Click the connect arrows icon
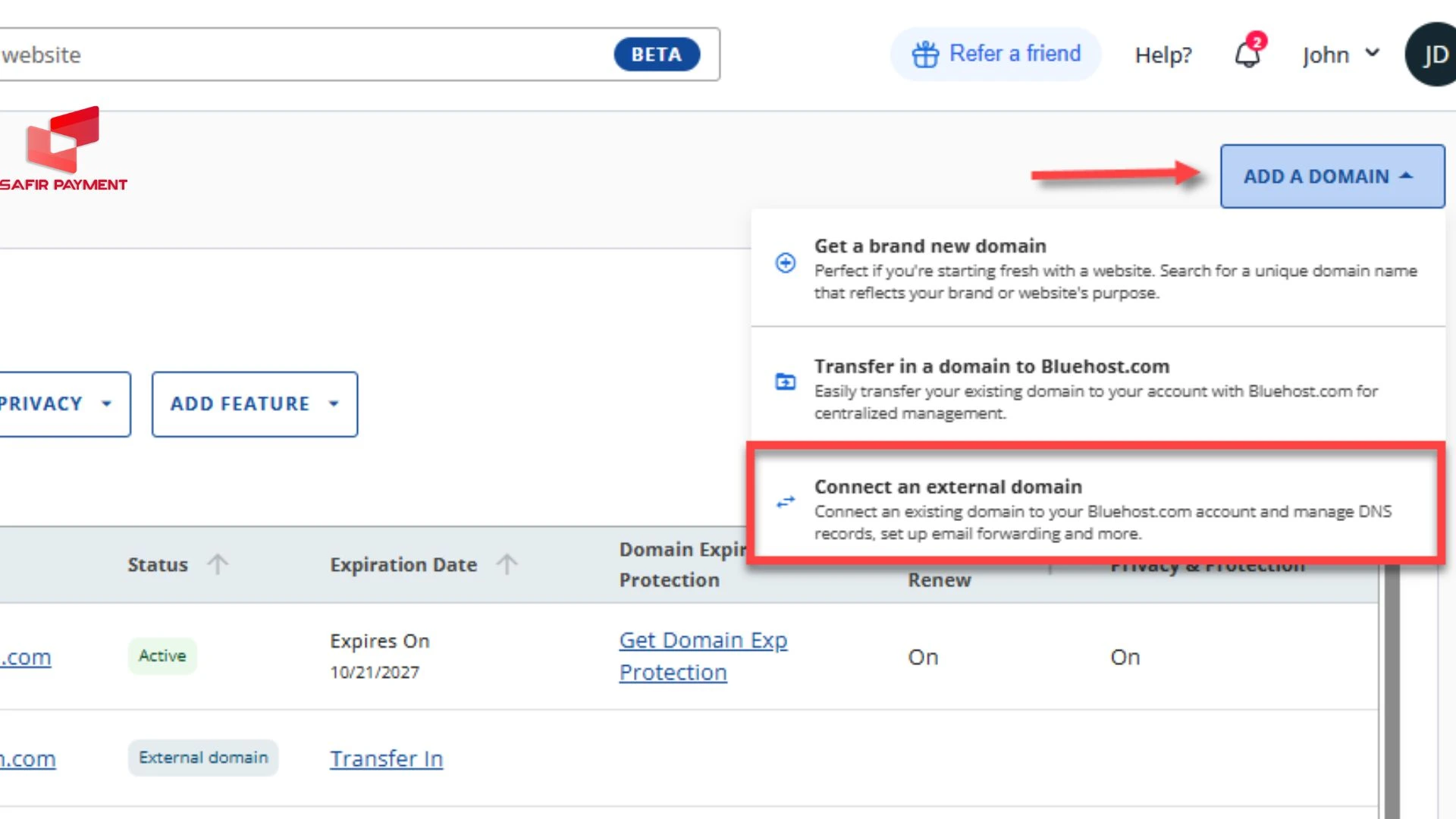 click(x=786, y=502)
